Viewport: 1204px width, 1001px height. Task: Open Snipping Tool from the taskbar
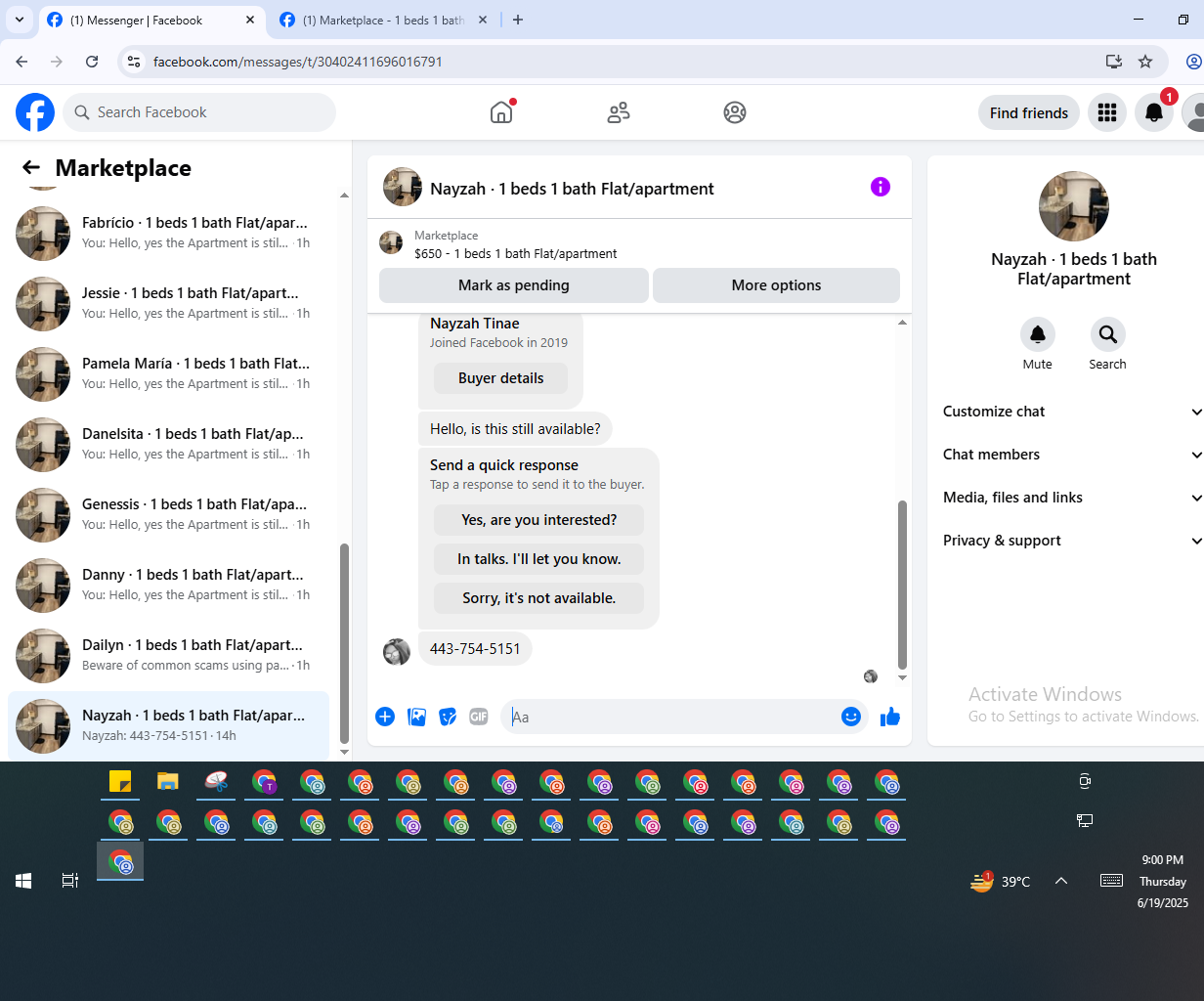click(x=216, y=782)
